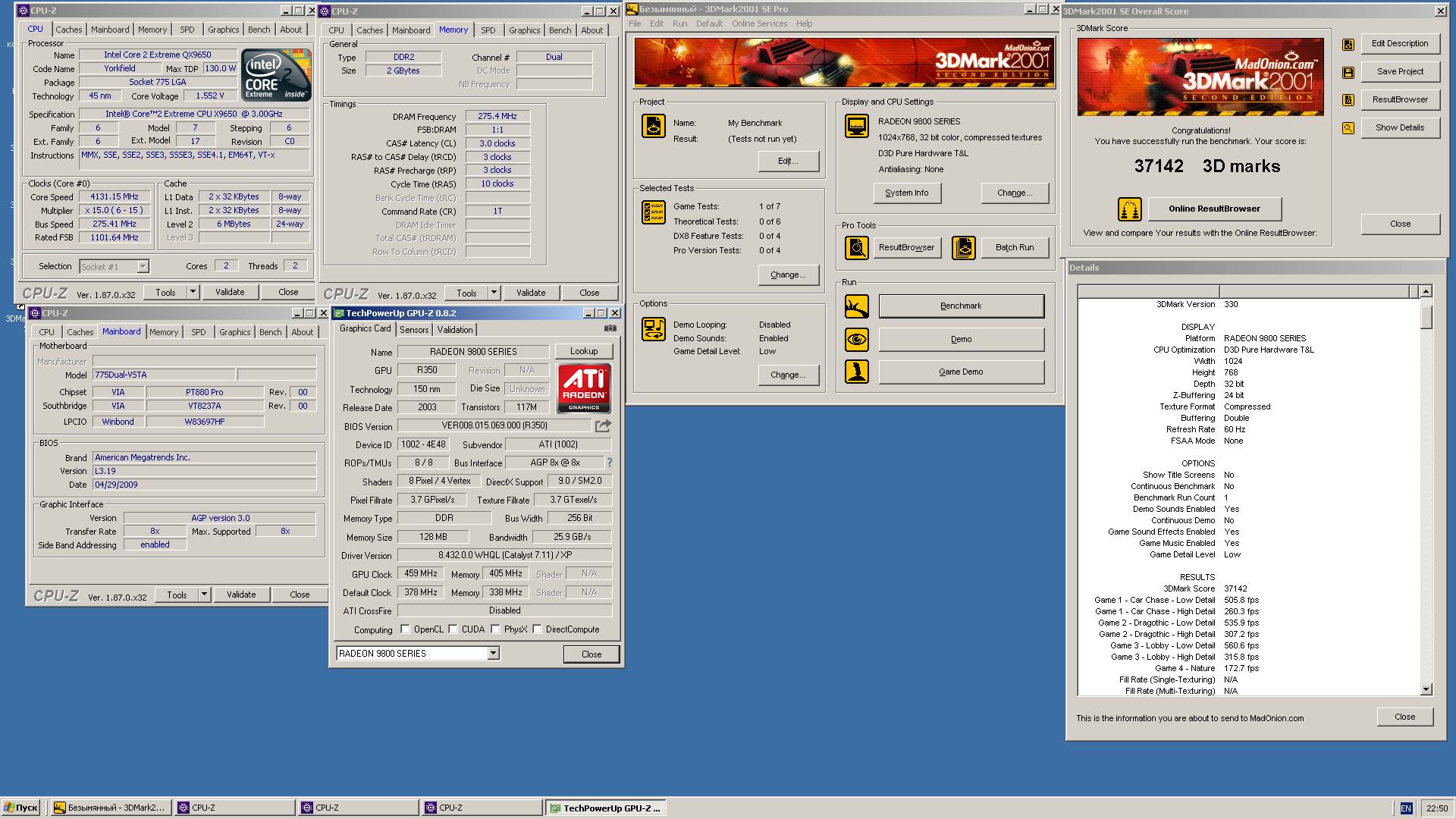
Task: Open the Tools dropdown arrow in CPU-Z CPU window
Action: click(x=193, y=292)
